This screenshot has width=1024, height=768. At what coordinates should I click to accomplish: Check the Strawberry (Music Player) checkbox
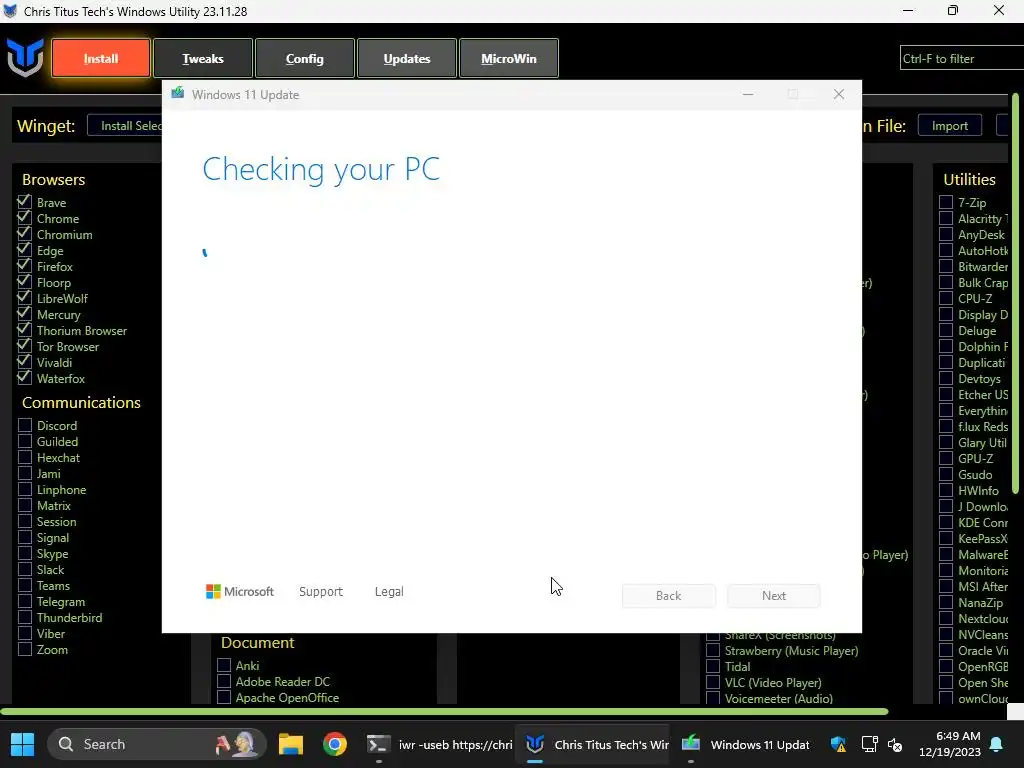[x=713, y=650]
